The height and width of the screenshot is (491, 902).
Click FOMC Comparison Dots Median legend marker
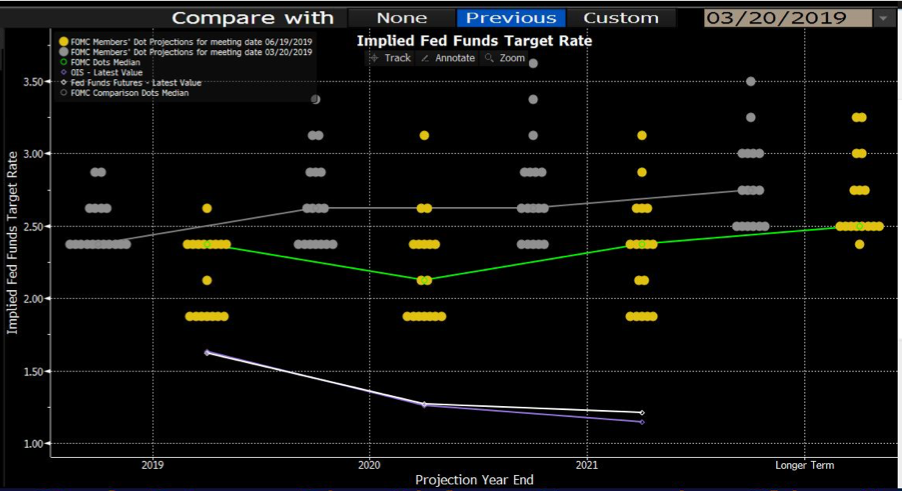[63, 93]
